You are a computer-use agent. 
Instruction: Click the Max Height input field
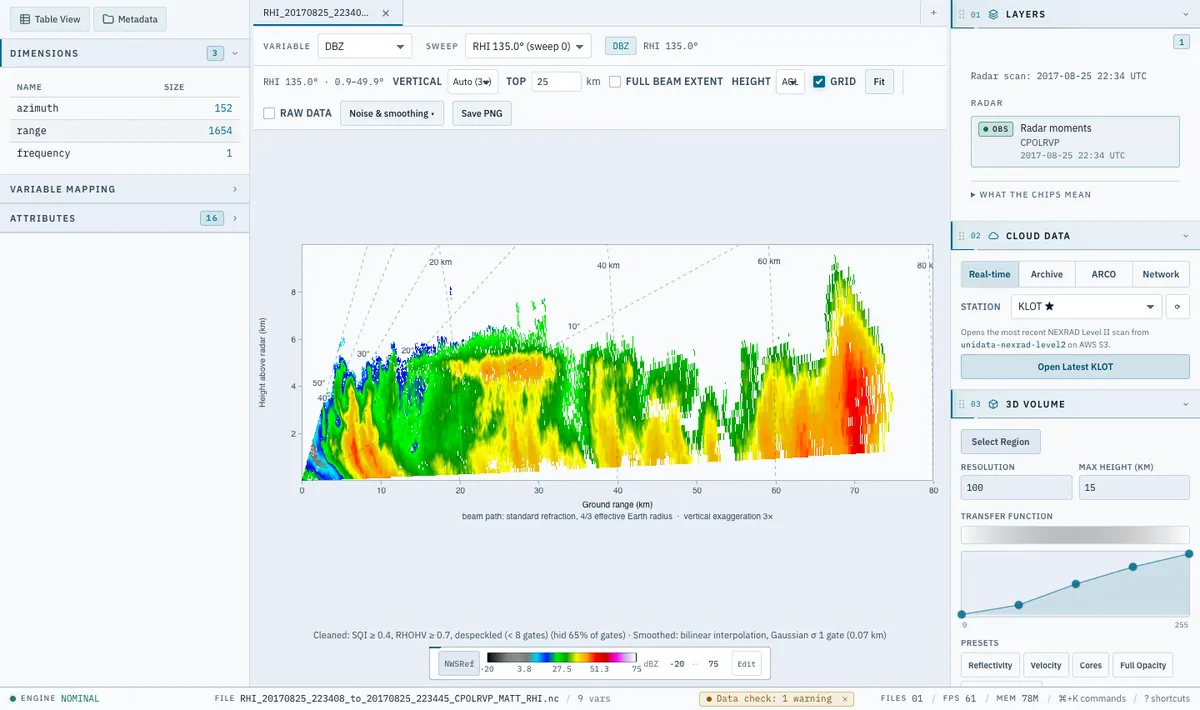pyautogui.click(x=1134, y=487)
